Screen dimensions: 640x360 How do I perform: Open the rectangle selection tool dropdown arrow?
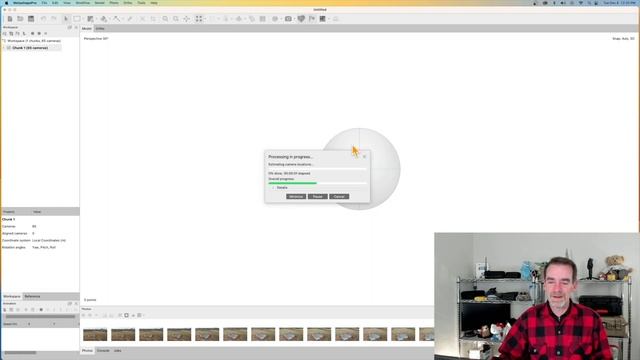(82, 19)
